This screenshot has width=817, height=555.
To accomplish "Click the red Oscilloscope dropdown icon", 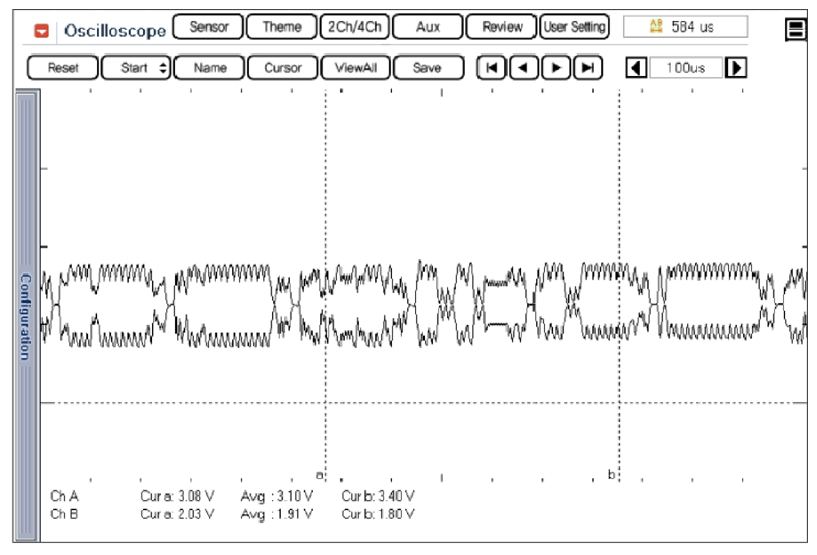I will (41, 30).
